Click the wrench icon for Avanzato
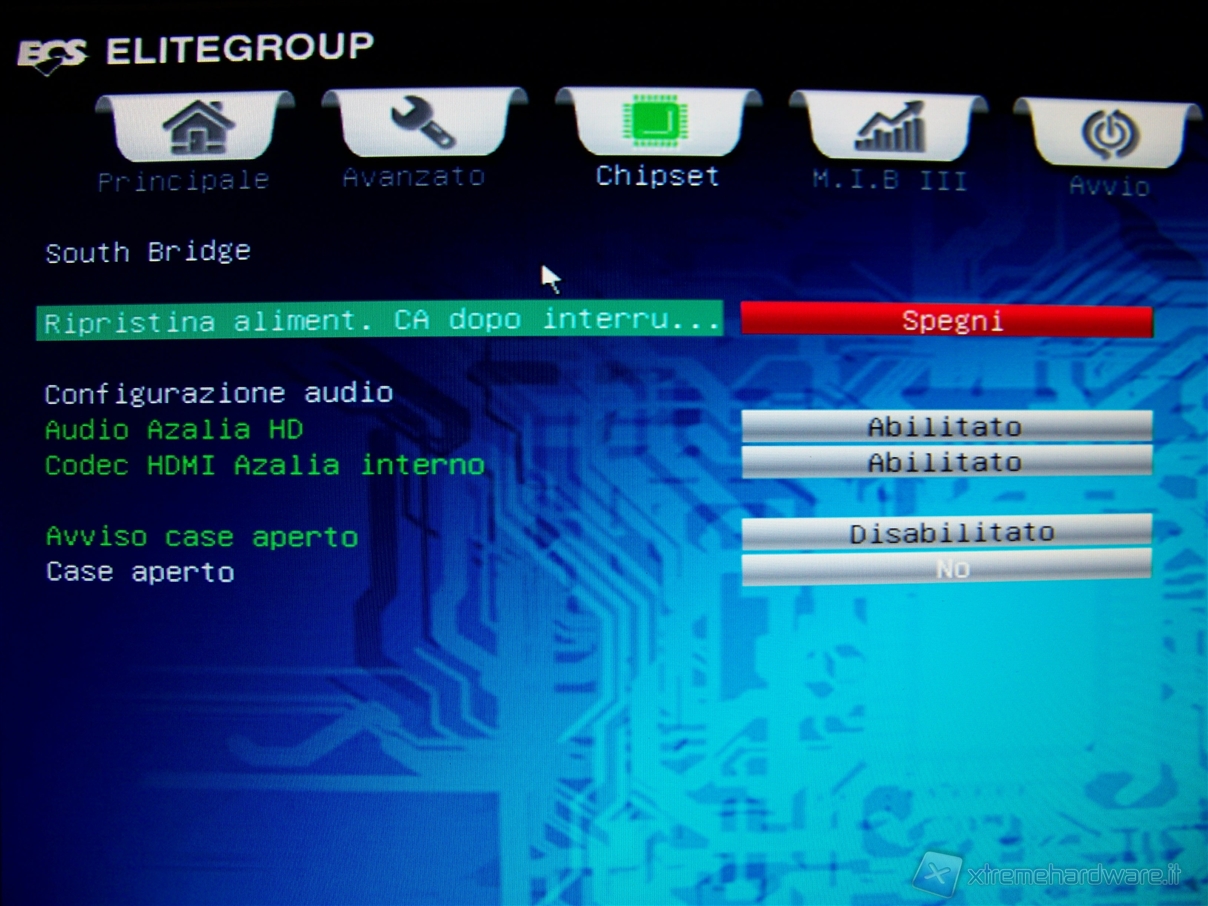Screen dimensions: 1208x906 click(x=423, y=125)
